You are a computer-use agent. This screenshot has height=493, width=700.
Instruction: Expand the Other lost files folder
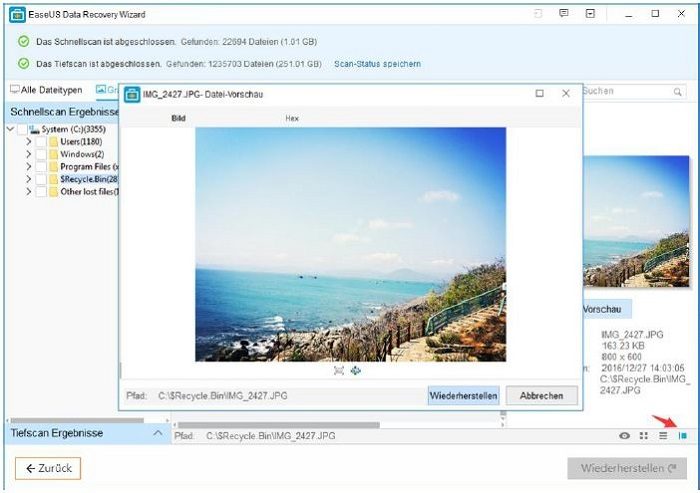(28, 192)
